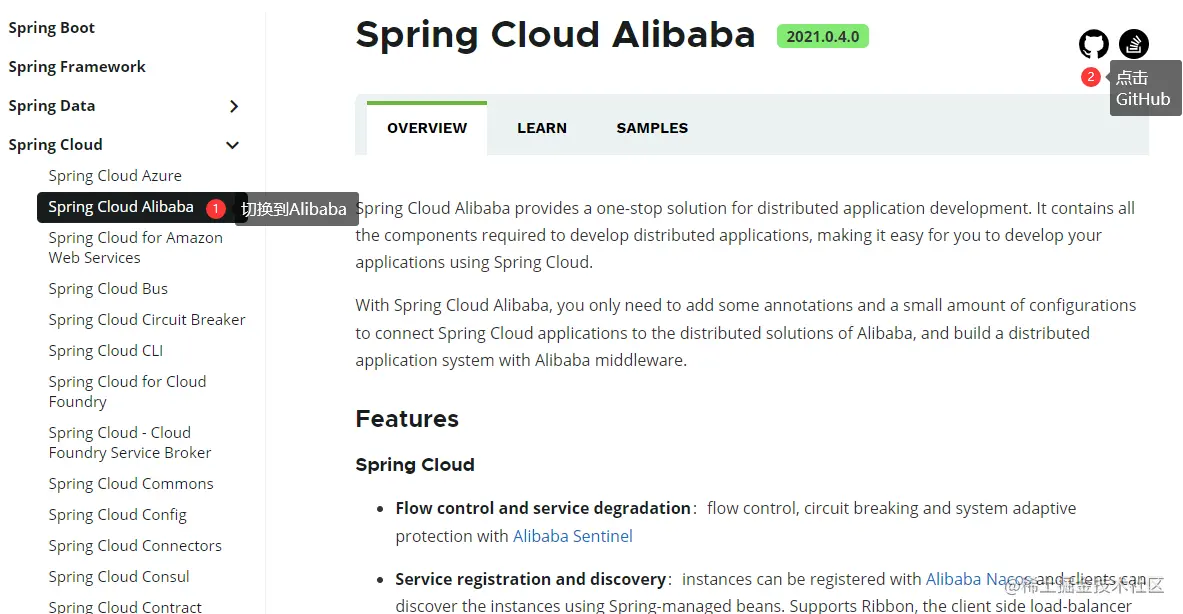The image size is (1183, 614).
Task: Open the SAMPLES tab
Action: click(x=652, y=128)
